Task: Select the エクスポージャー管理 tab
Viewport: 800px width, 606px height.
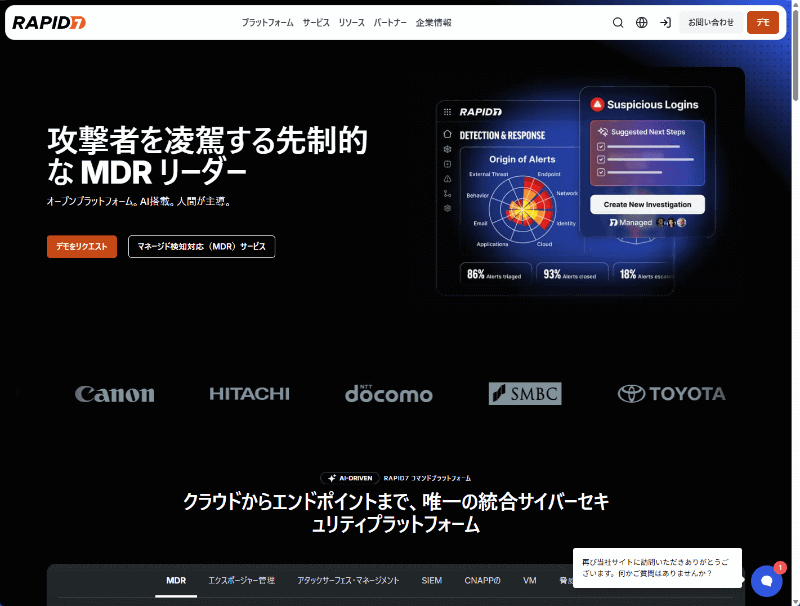Action: click(x=241, y=580)
